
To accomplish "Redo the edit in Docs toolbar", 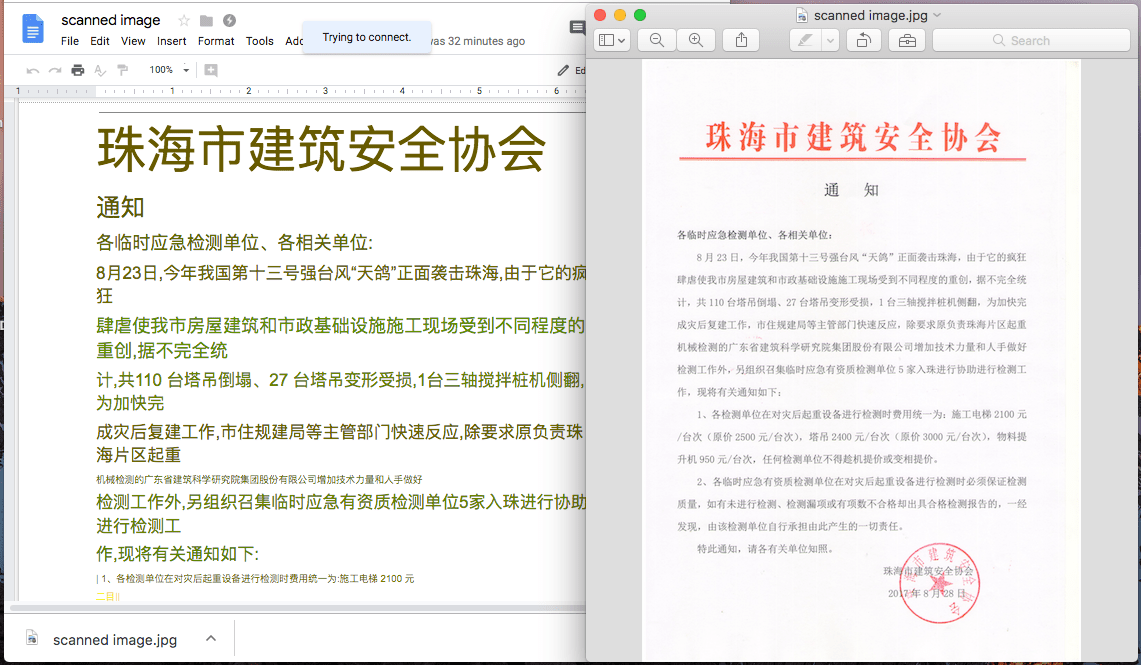I will click(55, 71).
